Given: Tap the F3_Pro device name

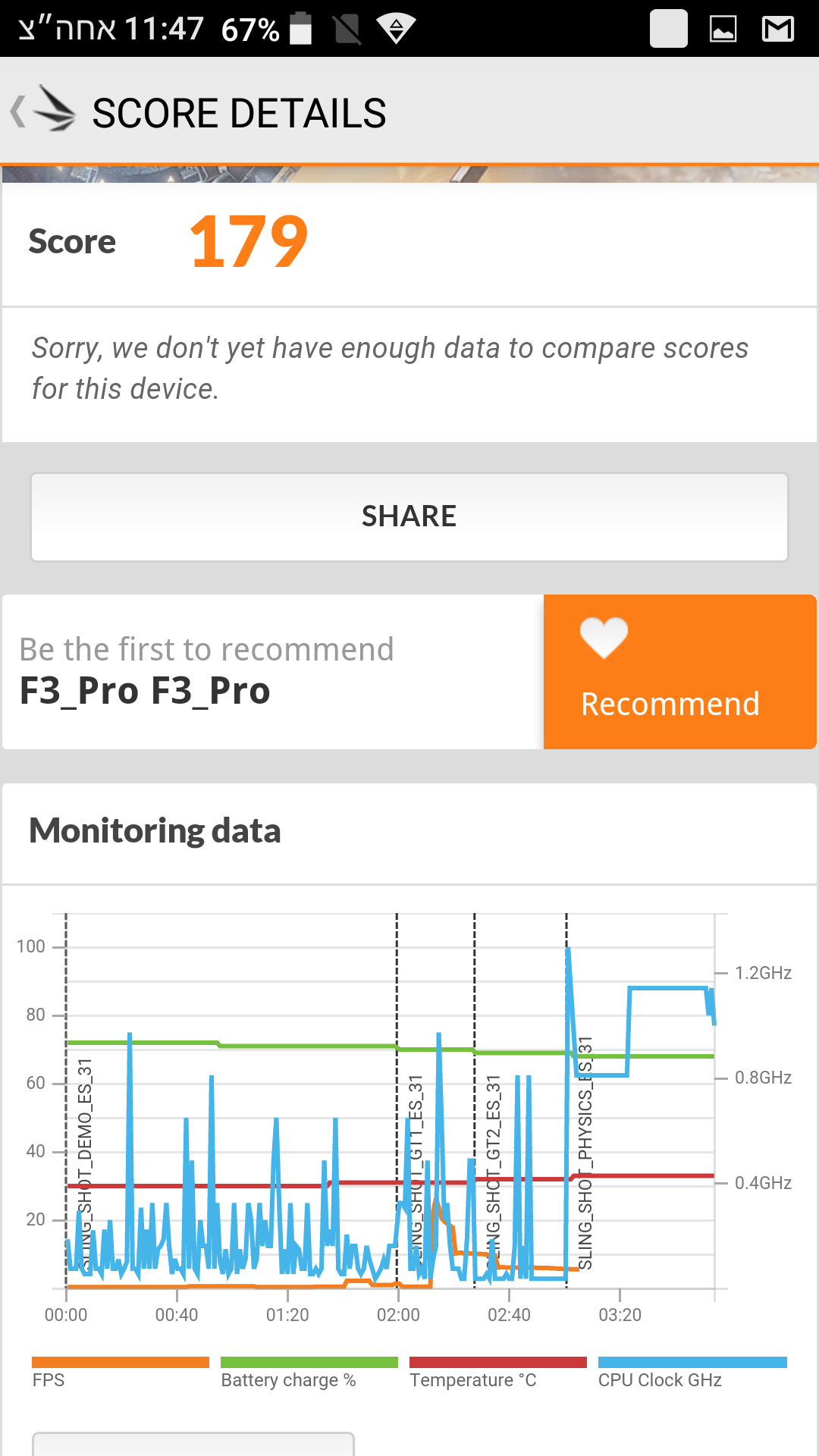Looking at the screenshot, I should (x=145, y=691).
